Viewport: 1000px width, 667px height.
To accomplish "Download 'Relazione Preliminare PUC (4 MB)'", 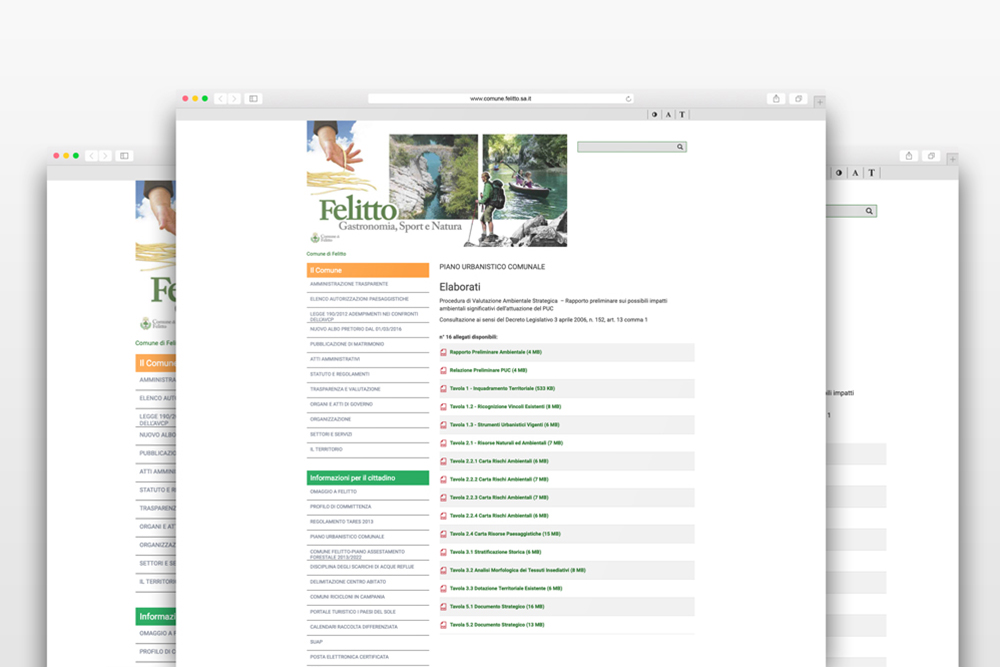I will point(489,370).
